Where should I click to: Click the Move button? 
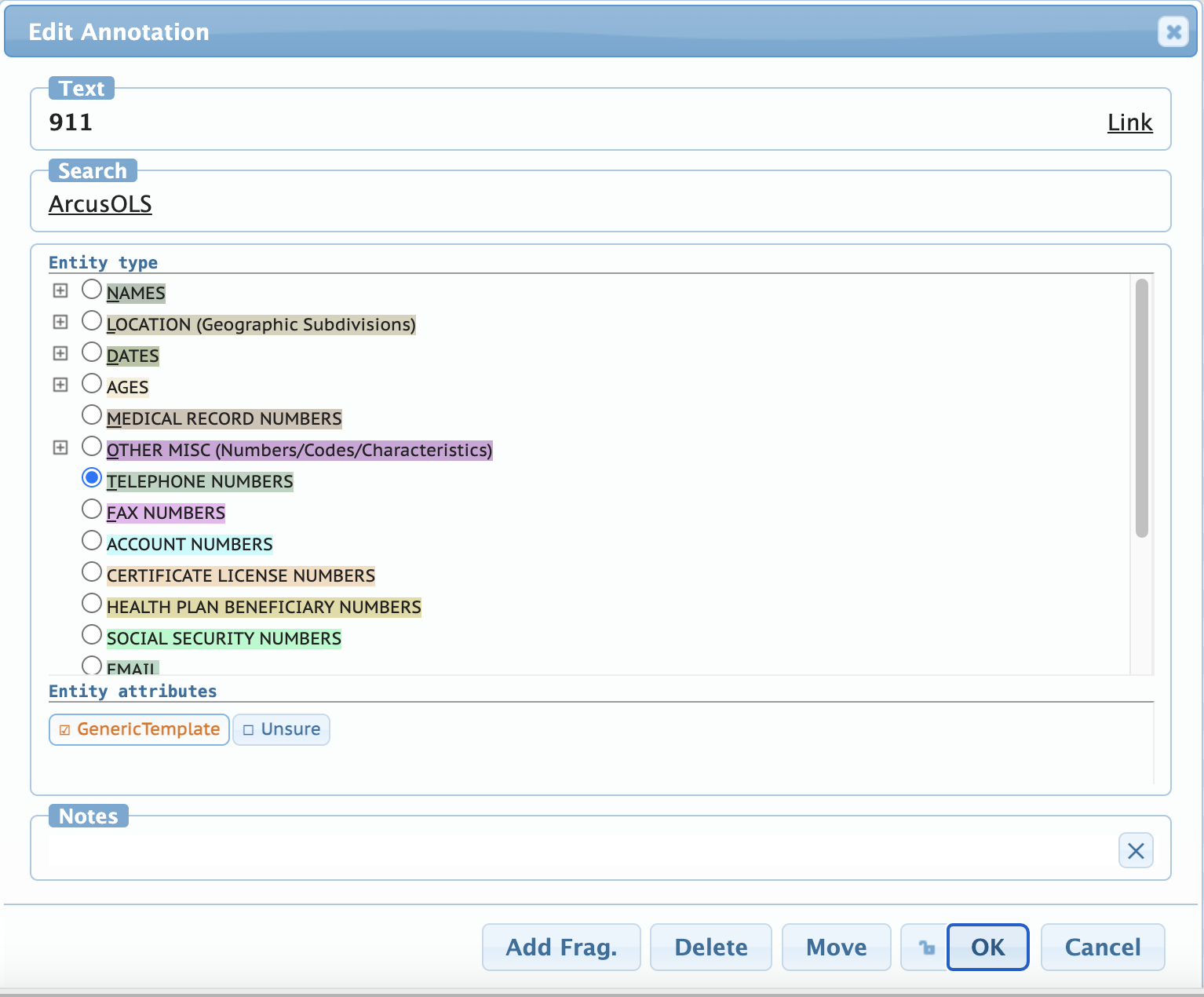click(x=837, y=948)
